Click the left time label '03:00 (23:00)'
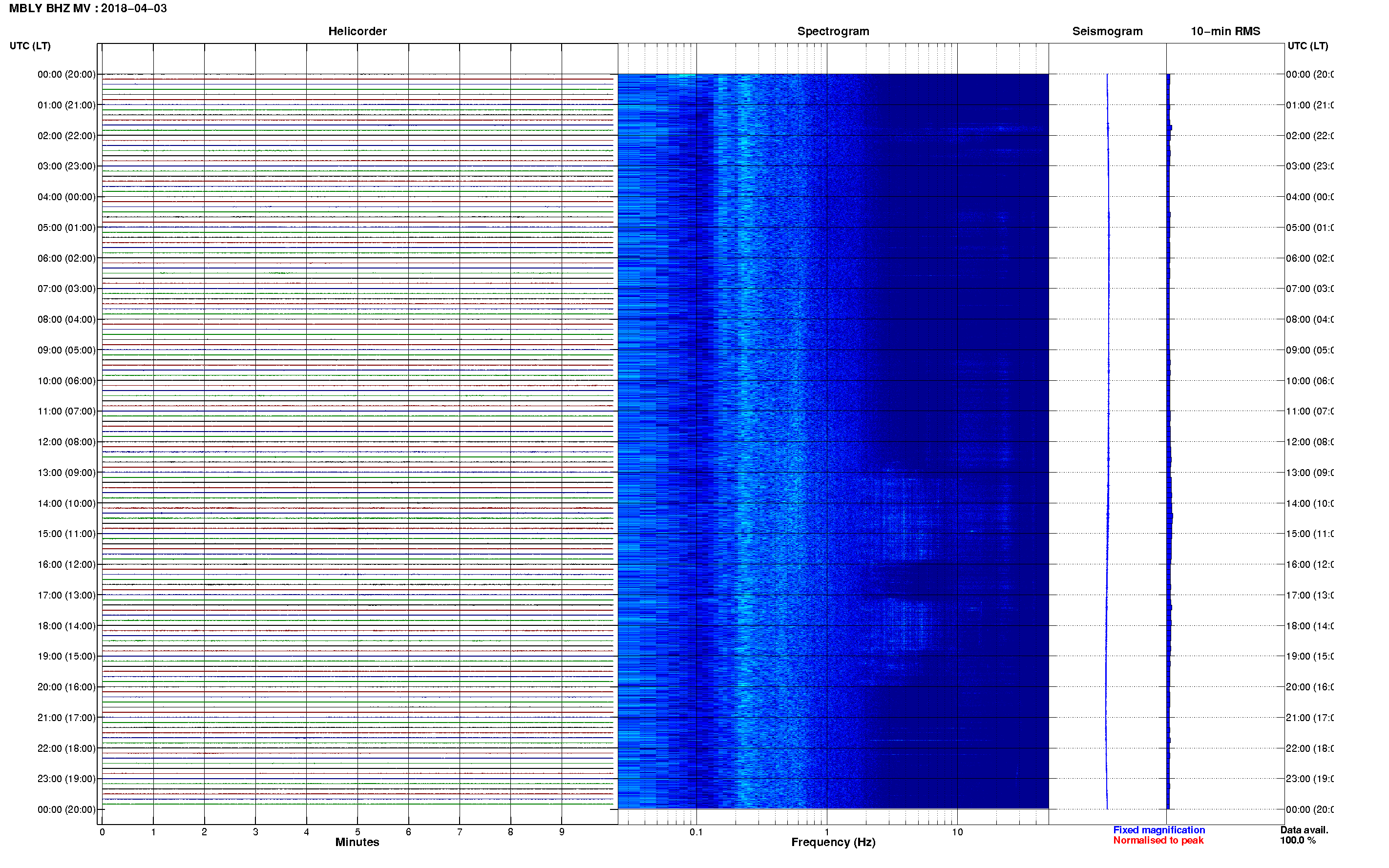This screenshot has width=1389, height=868. (x=66, y=166)
